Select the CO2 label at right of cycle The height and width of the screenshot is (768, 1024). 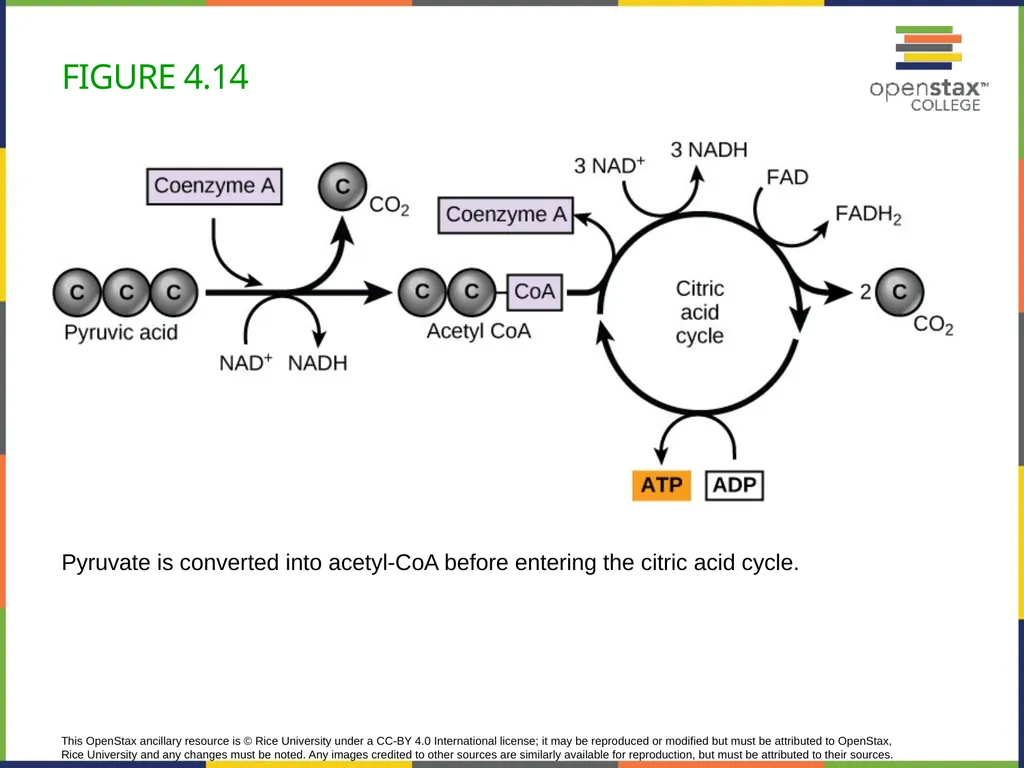(x=933, y=325)
